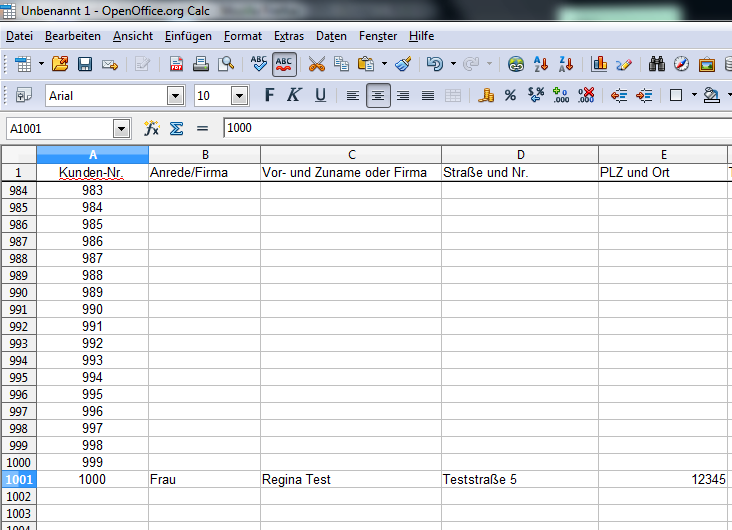Paste clipboard contents icon
Image resolution: width=732 pixels, height=530 pixels.
tap(366, 64)
